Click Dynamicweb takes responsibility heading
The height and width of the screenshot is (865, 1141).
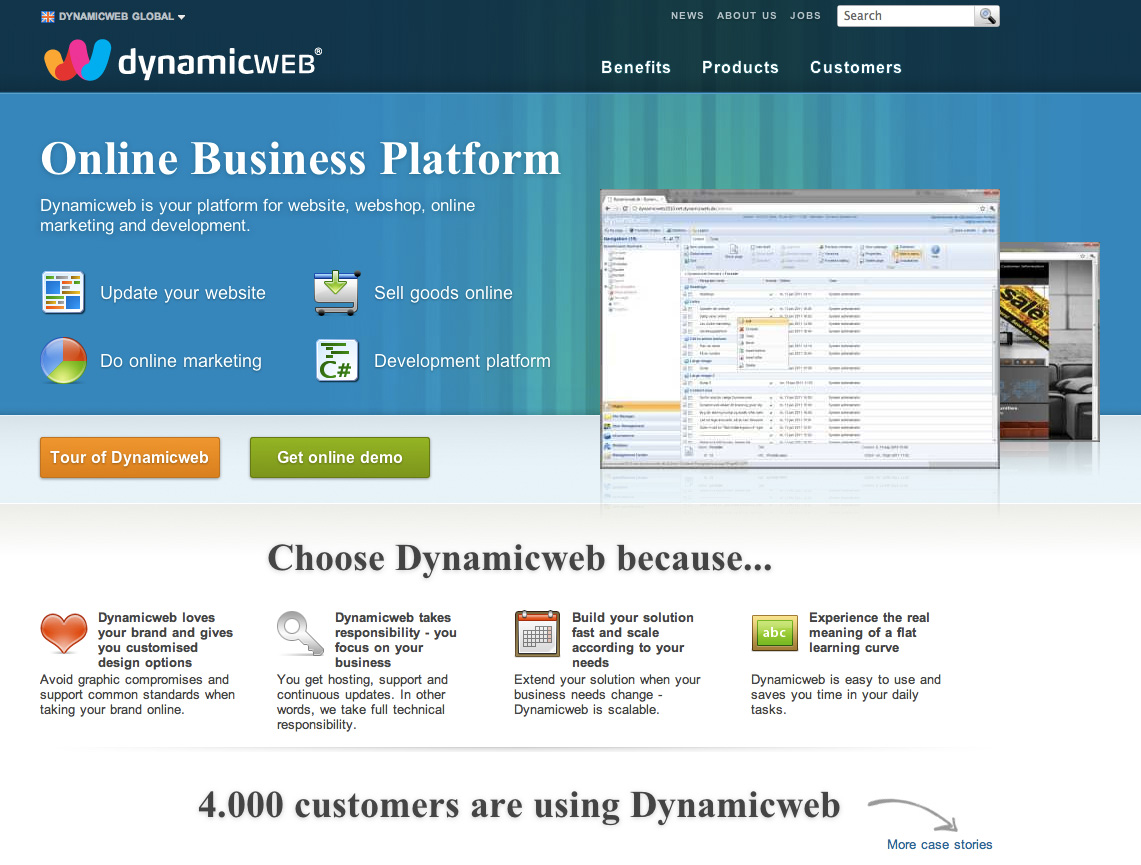pyautogui.click(x=396, y=640)
